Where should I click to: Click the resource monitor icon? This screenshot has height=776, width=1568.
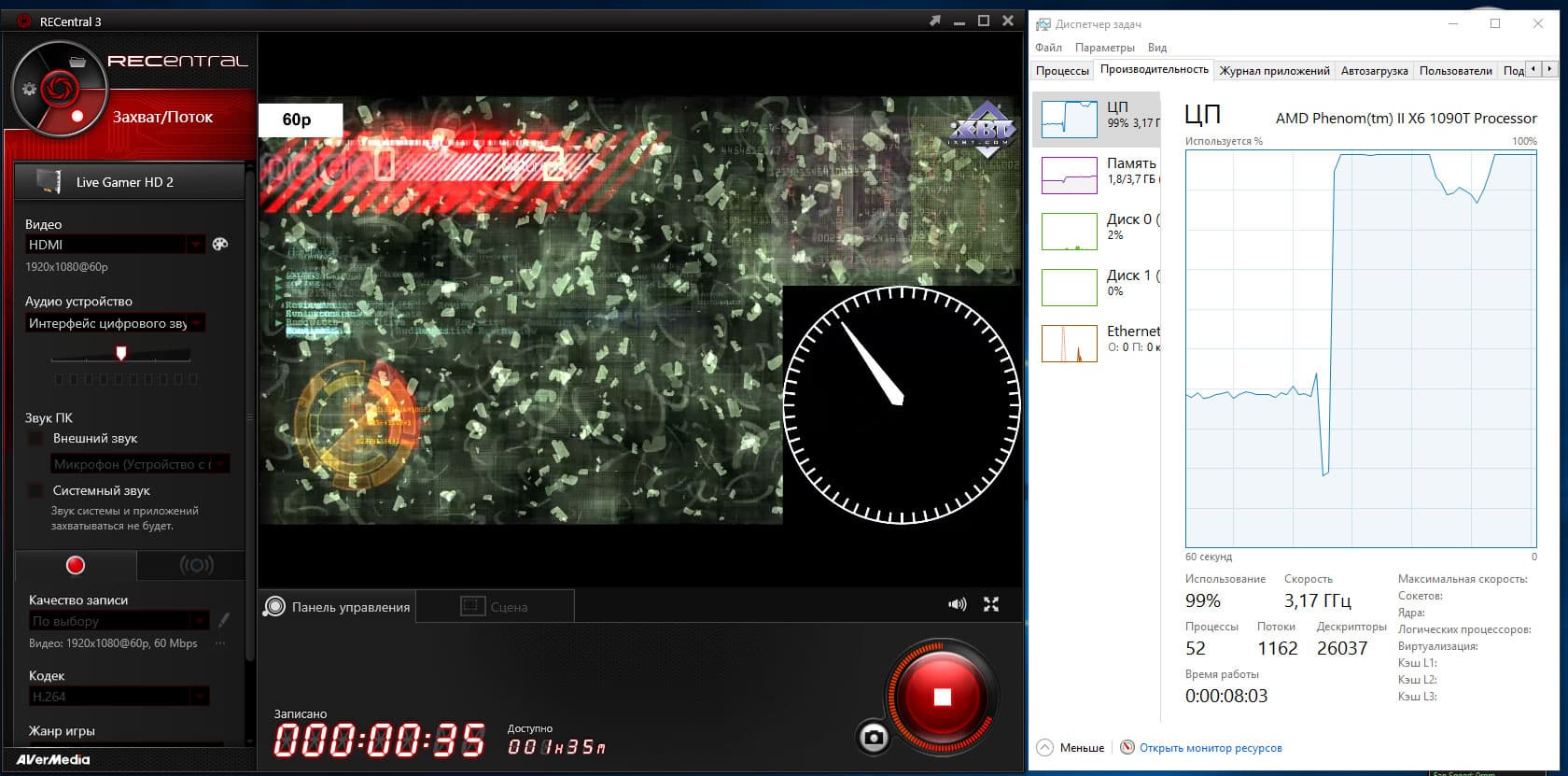pyautogui.click(x=1127, y=747)
